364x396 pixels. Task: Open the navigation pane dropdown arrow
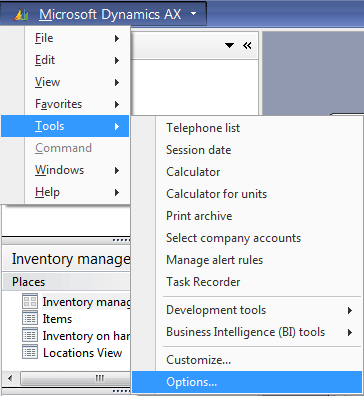point(229,45)
